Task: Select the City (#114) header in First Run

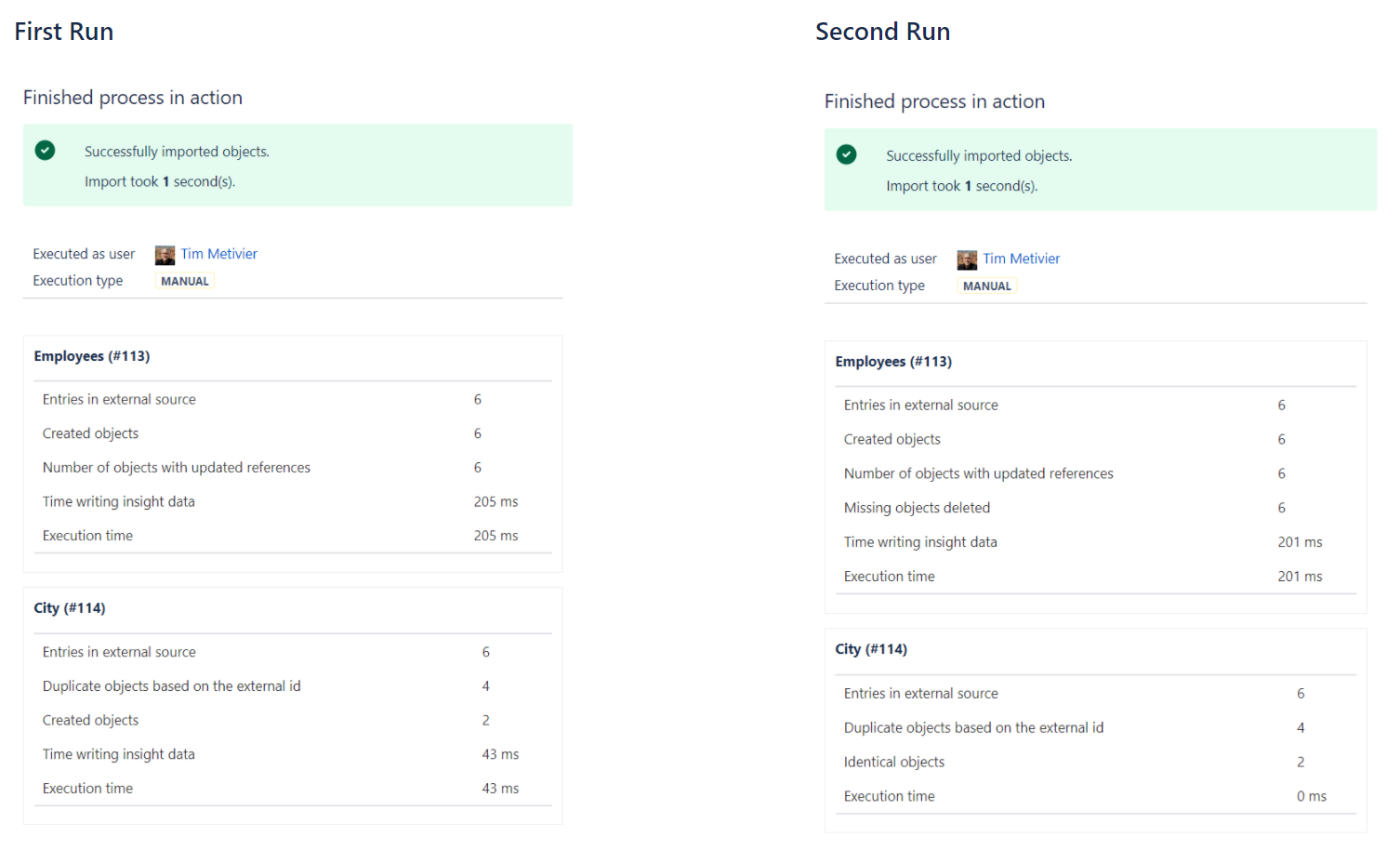Action: coord(70,608)
